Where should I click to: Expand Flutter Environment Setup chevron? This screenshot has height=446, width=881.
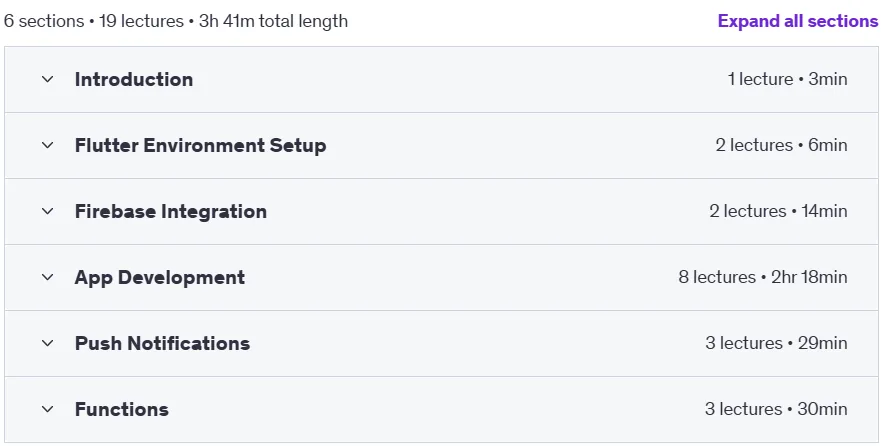click(x=48, y=145)
